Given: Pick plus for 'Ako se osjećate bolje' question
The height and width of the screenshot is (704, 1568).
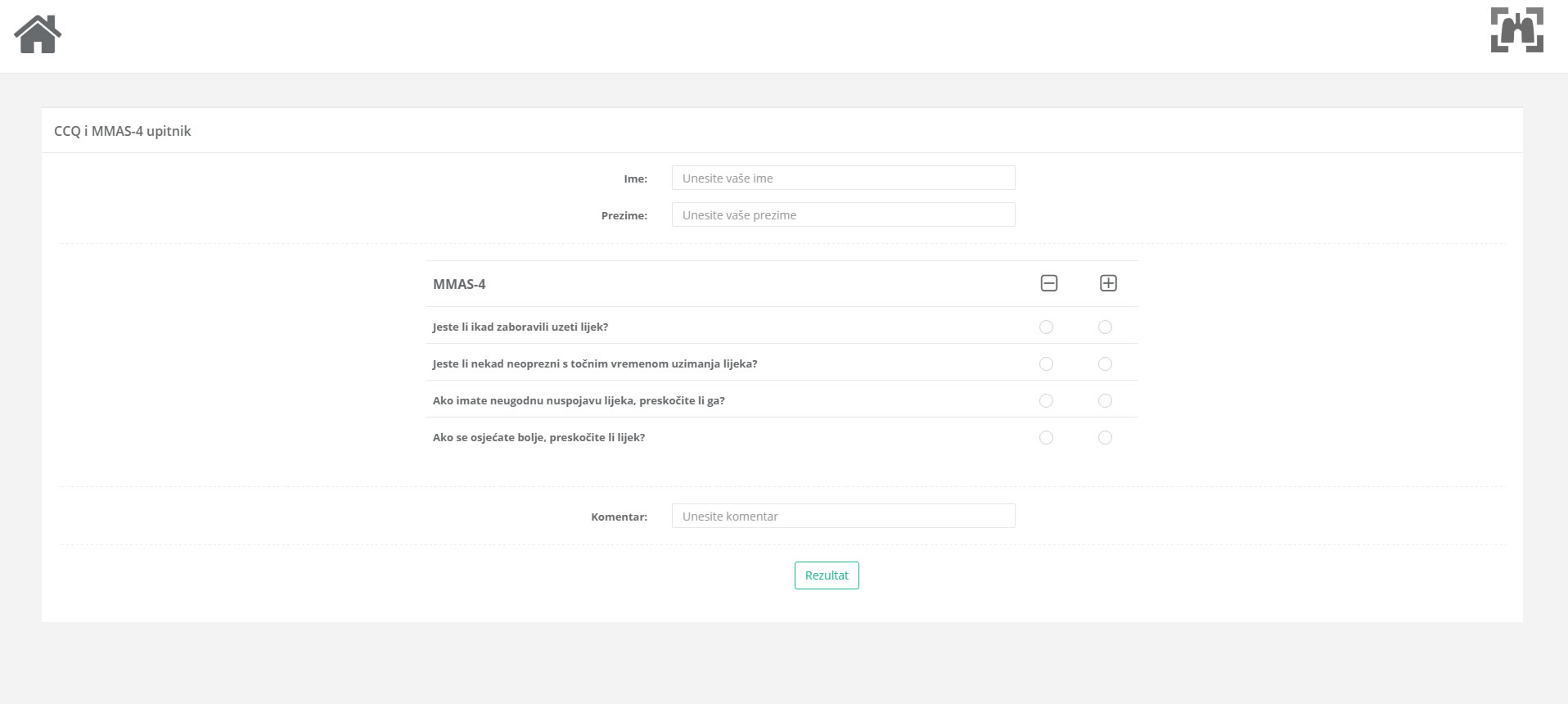Looking at the screenshot, I should [1105, 438].
